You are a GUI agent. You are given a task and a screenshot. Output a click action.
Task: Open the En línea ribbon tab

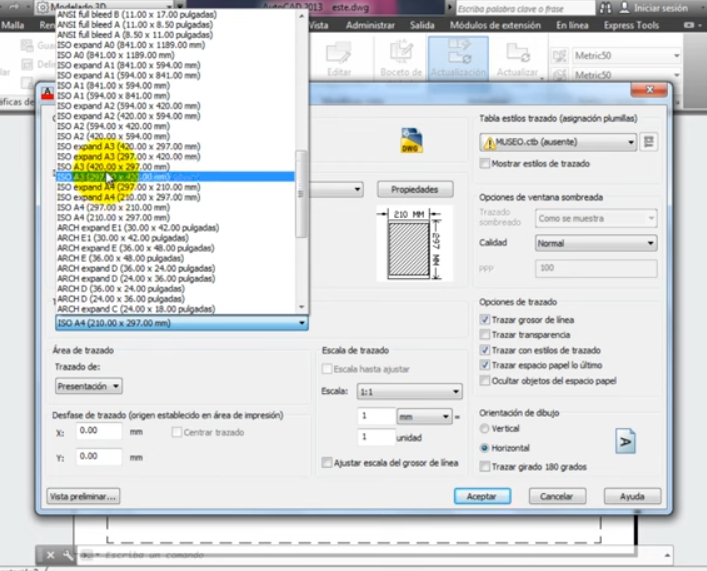coord(572,25)
